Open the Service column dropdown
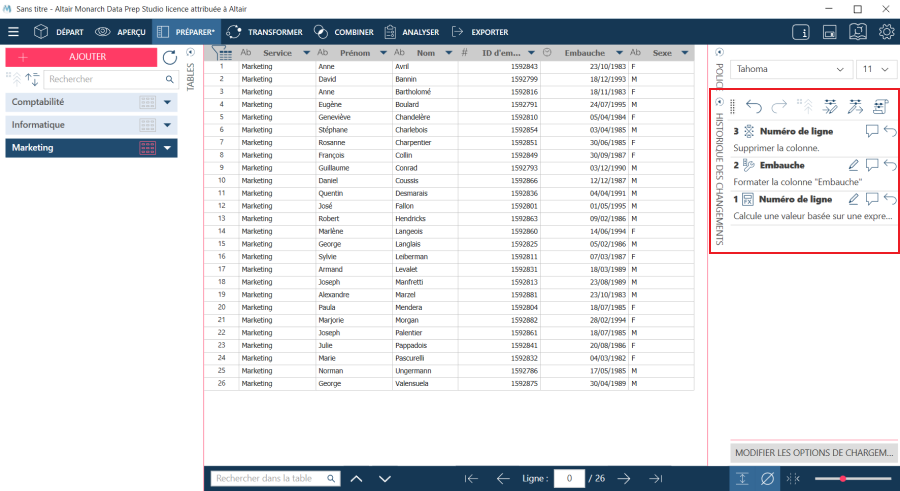900x491 pixels. [x=307, y=53]
